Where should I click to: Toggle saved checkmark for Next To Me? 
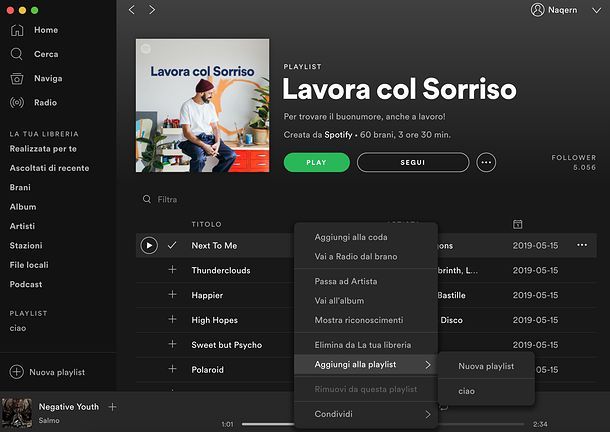tap(172, 245)
